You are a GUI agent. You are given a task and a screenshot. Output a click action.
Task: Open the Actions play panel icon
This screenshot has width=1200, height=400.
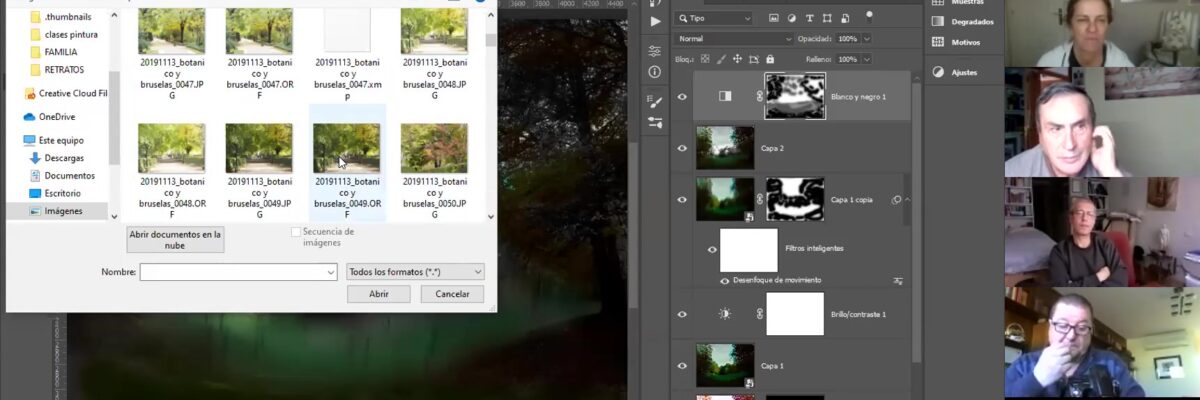(x=655, y=21)
